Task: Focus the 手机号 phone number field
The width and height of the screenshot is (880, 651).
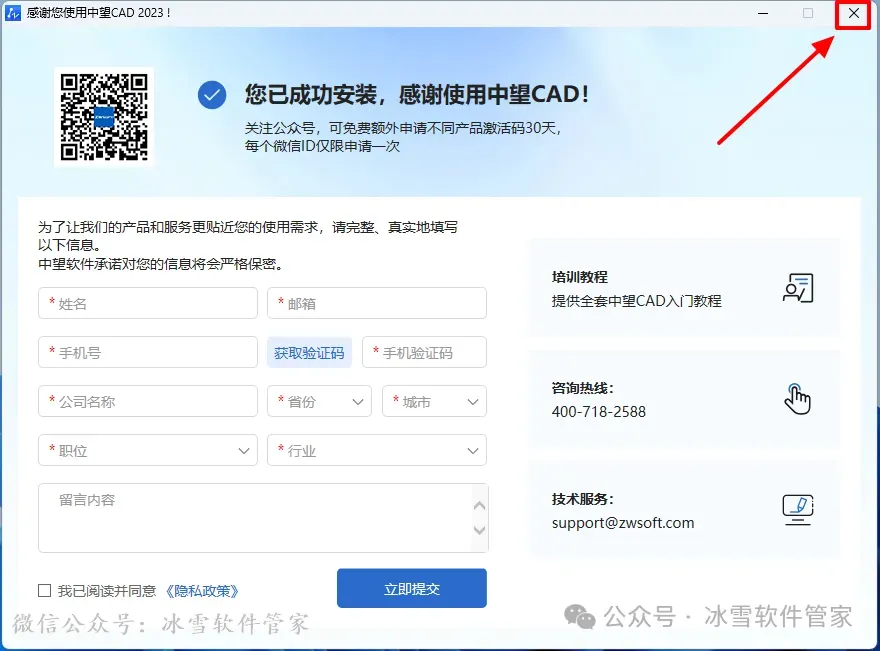Action: coord(148,352)
